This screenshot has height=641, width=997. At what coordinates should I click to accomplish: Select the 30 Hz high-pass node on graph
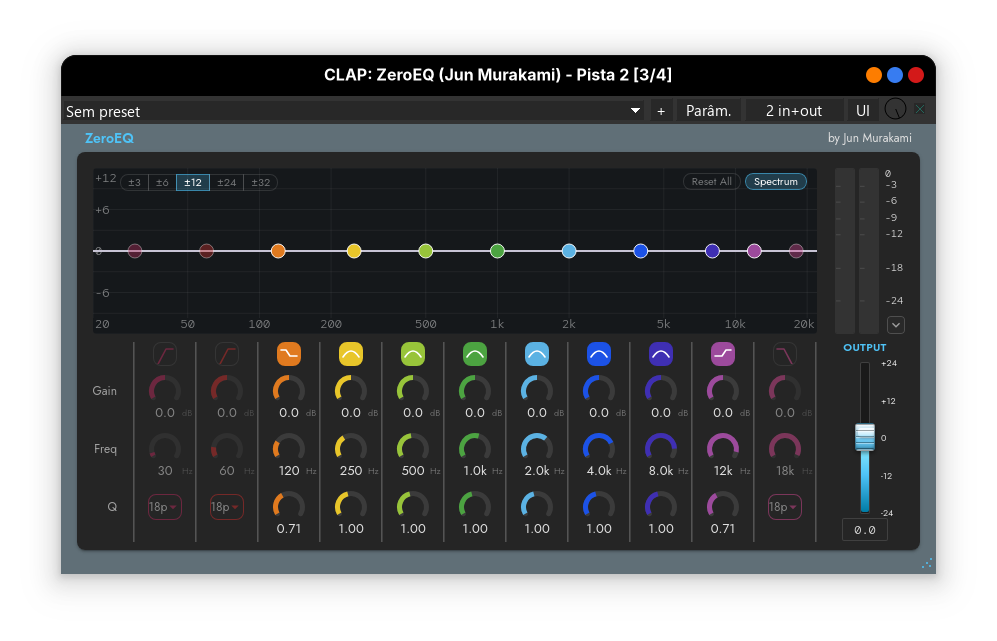[135, 251]
